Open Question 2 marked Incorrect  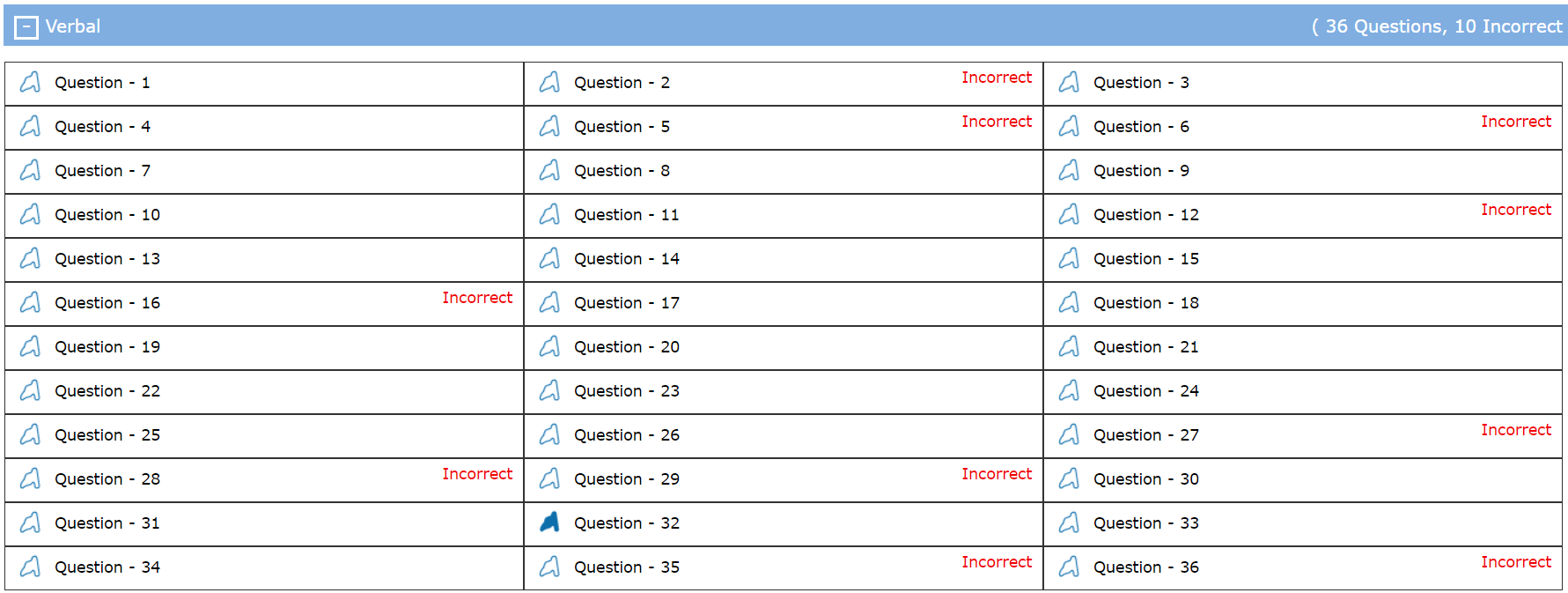point(622,83)
